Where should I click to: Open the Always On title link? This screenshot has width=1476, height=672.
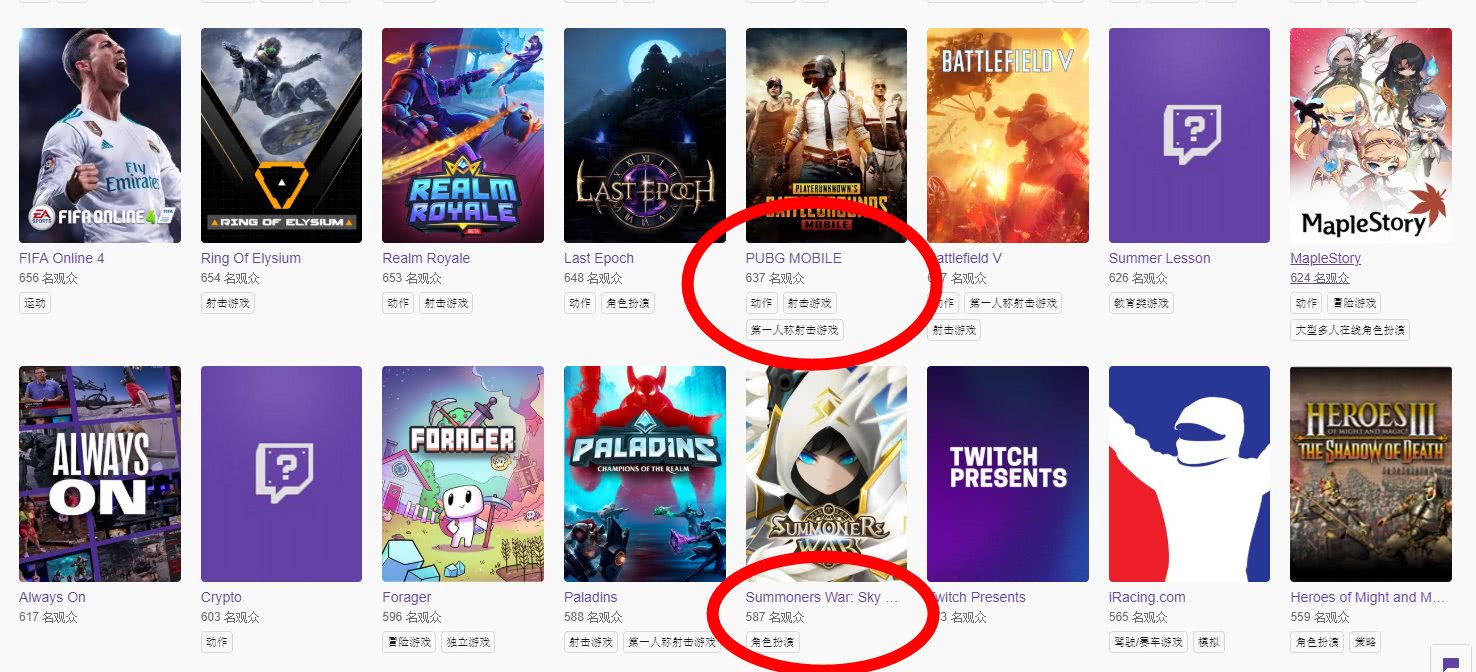tap(52, 597)
